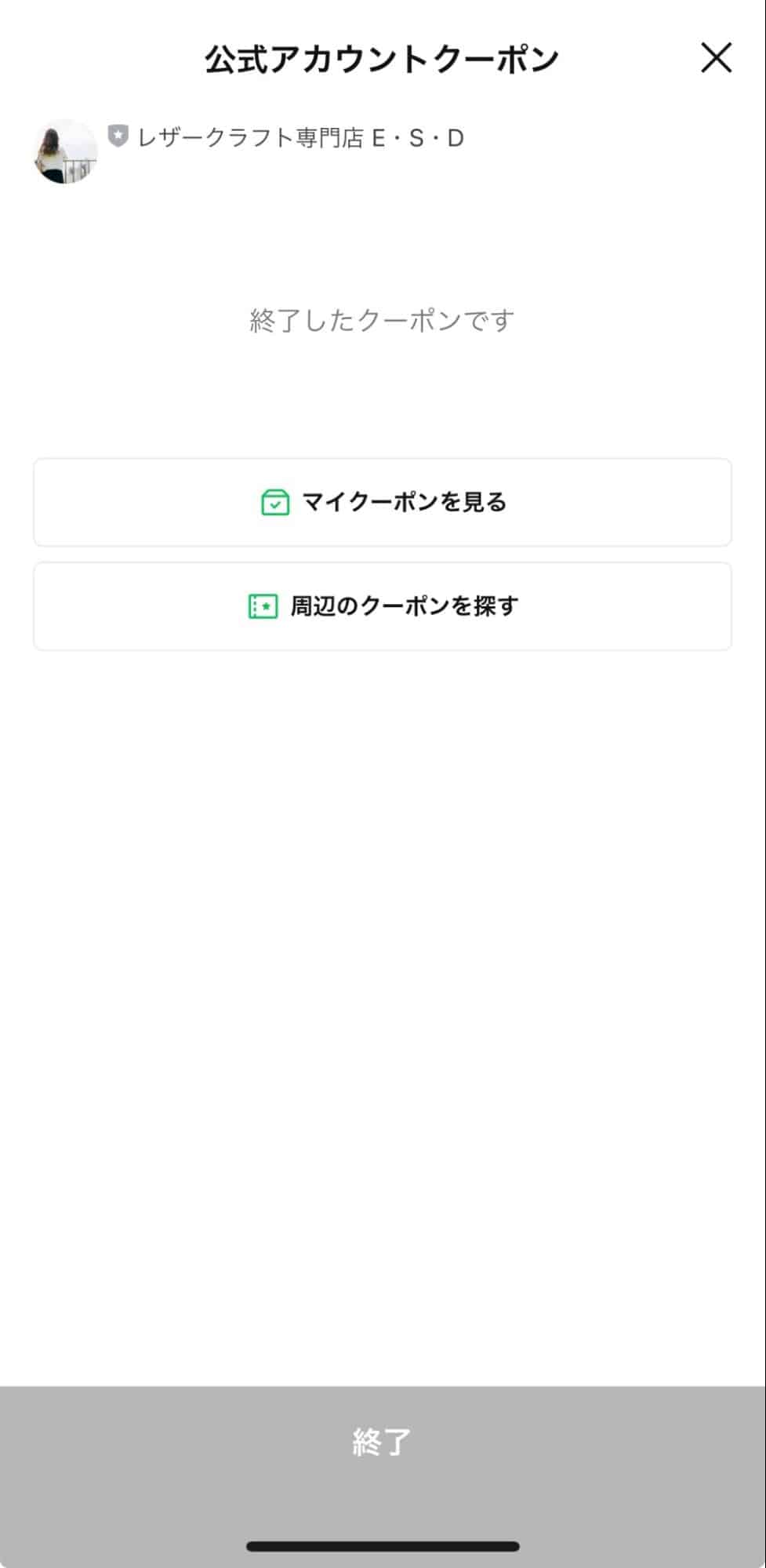Click the green My Coupons wallet icon

(275, 502)
